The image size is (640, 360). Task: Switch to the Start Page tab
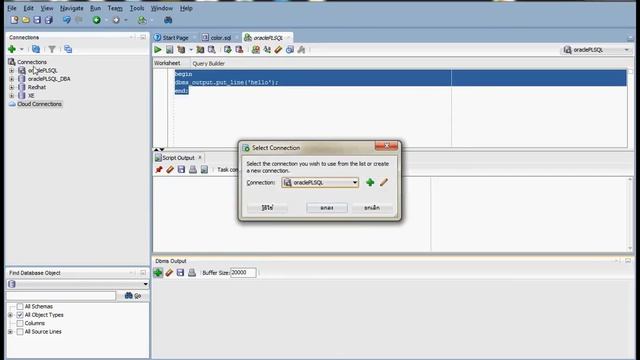(x=171, y=38)
